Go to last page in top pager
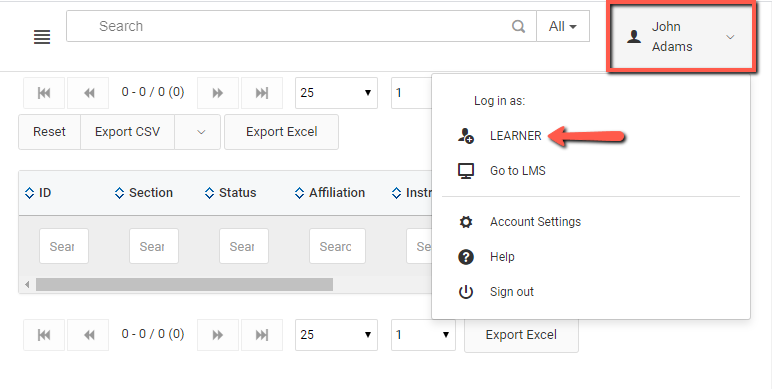 [262, 93]
